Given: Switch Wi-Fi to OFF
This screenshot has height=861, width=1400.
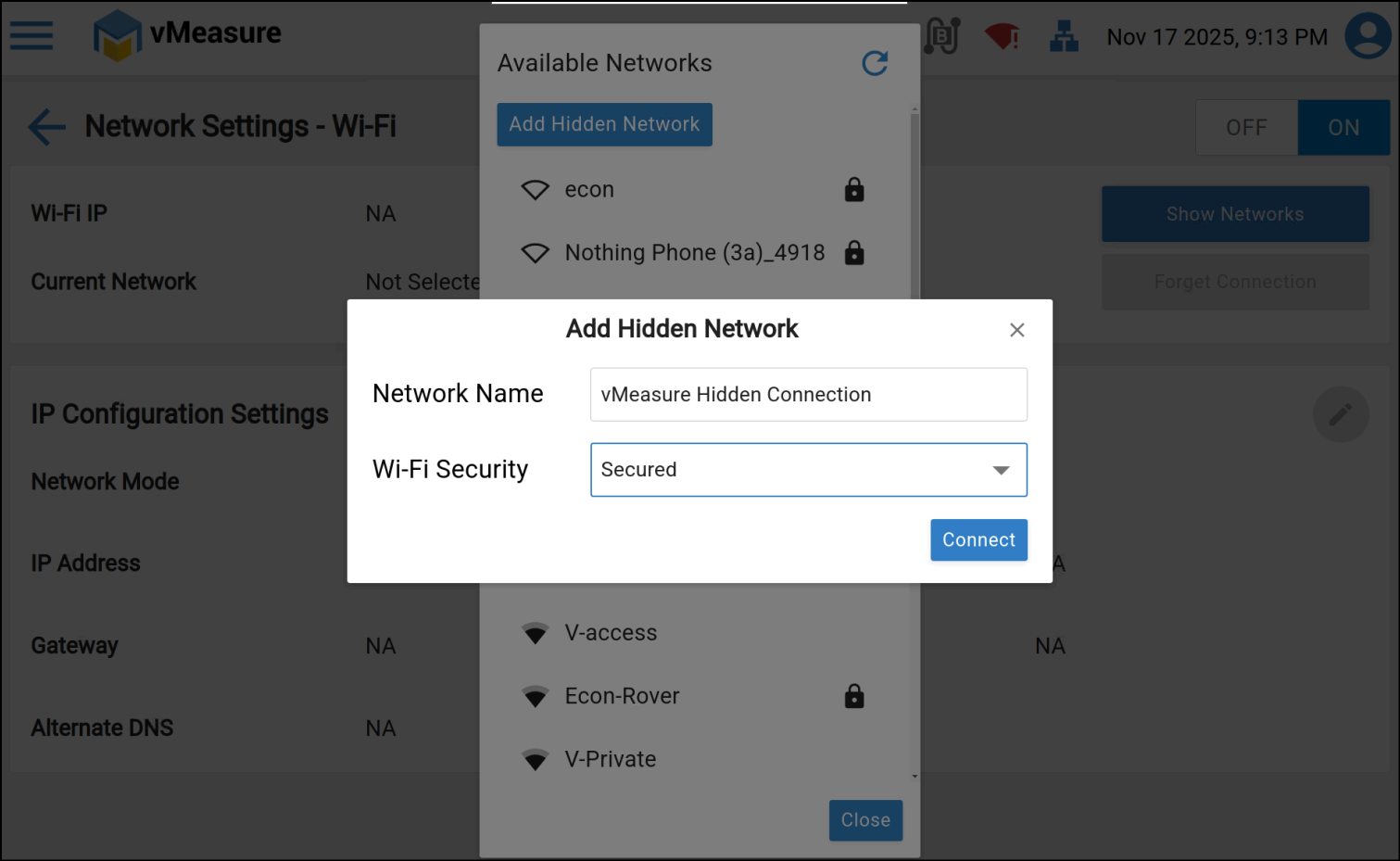Looking at the screenshot, I should point(1246,128).
